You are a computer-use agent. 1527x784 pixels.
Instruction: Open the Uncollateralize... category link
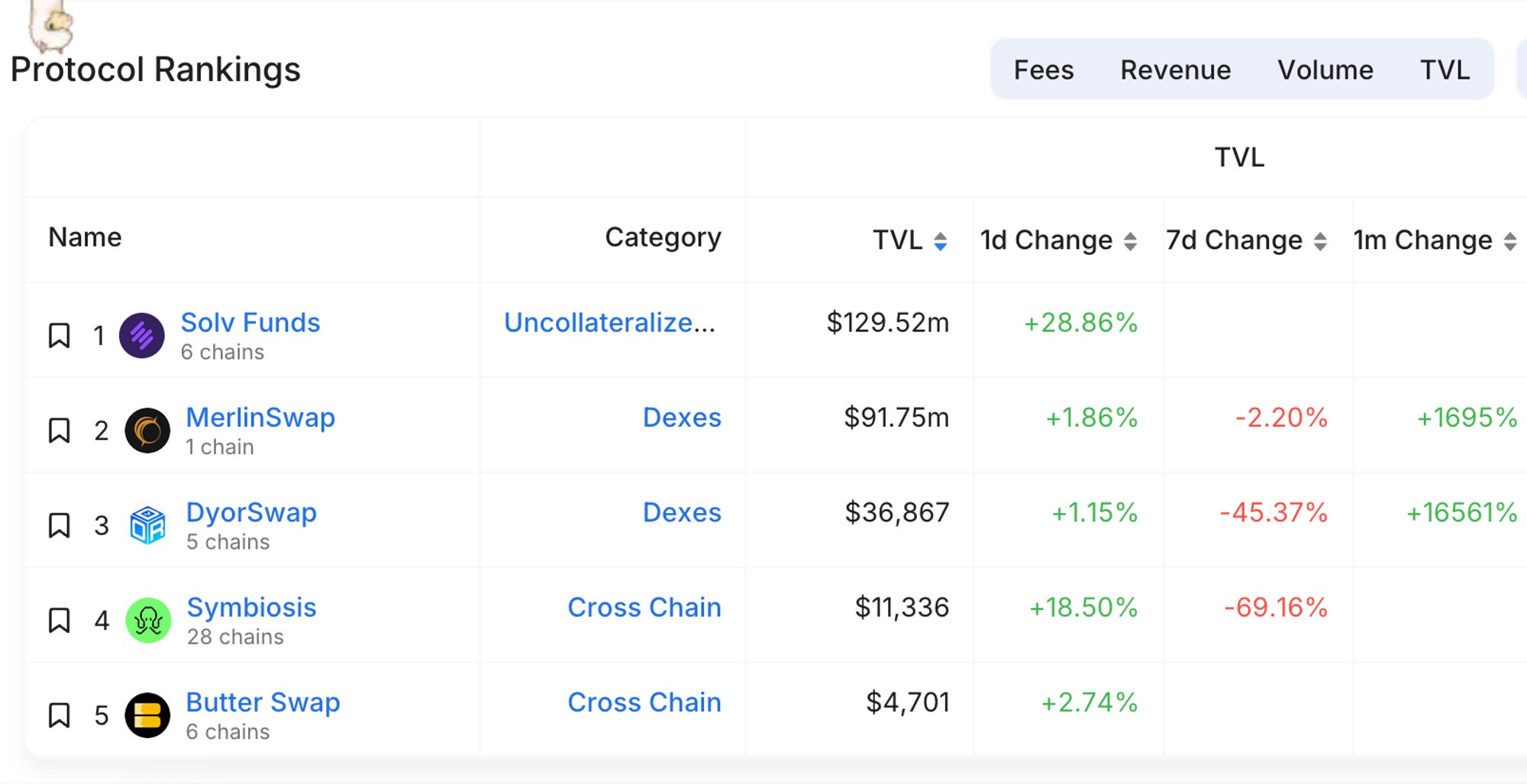609,322
